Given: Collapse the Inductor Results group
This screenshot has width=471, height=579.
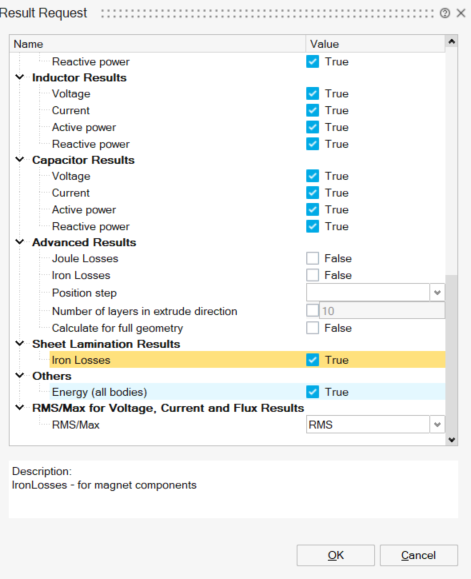Looking at the screenshot, I should pos(20,77).
